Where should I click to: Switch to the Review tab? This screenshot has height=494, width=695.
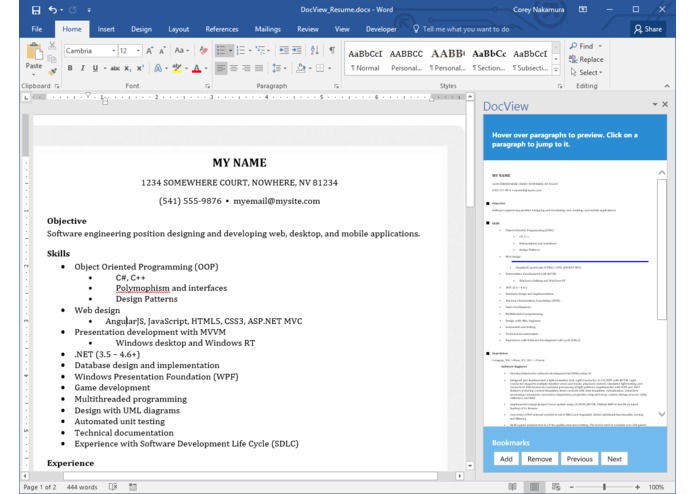tap(308, 29)
